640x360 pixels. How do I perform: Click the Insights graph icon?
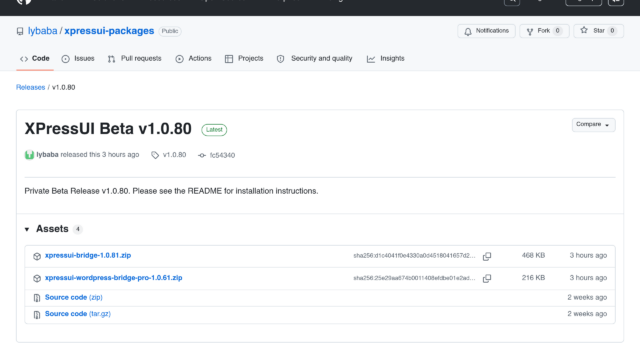click(371, 59)
